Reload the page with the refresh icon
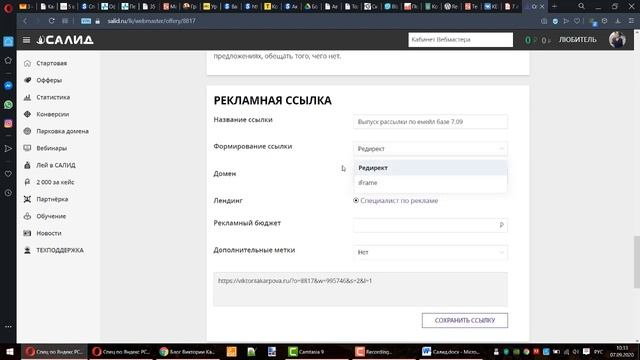640x360 pixels. [51, 21]
